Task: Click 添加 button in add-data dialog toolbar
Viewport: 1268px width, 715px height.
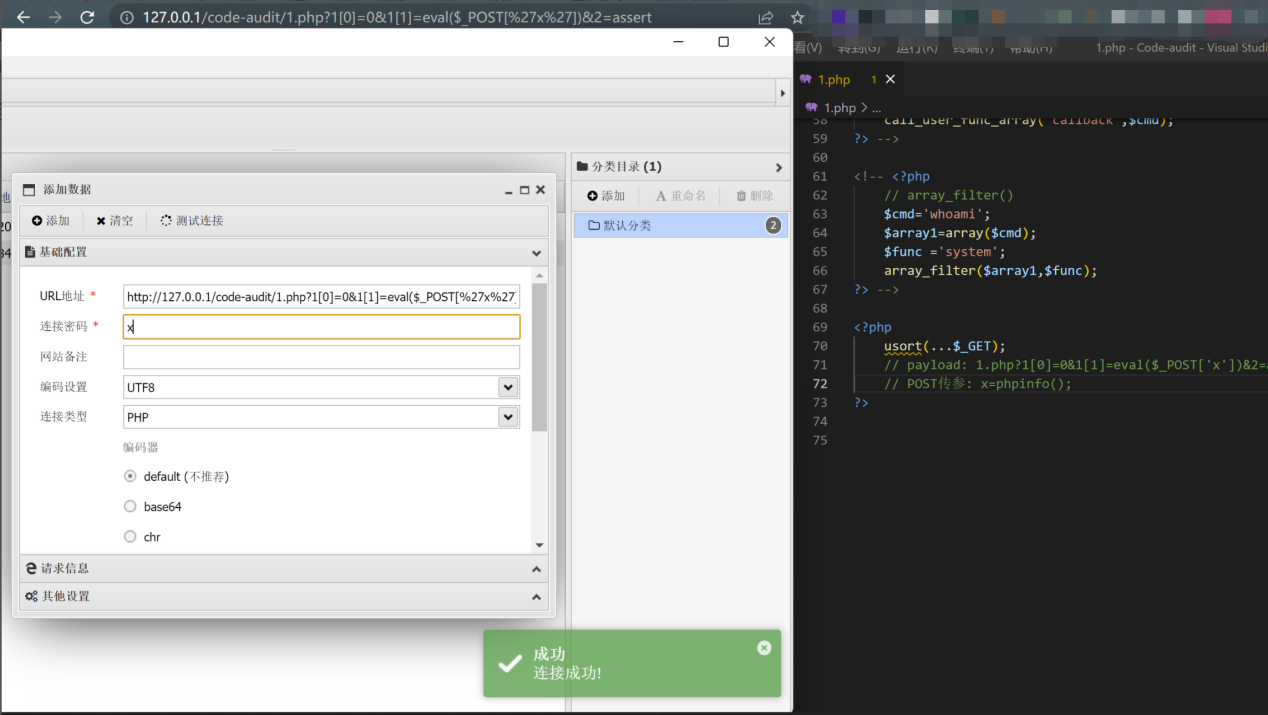Action: pyautogui.click(x=51, y=221)
